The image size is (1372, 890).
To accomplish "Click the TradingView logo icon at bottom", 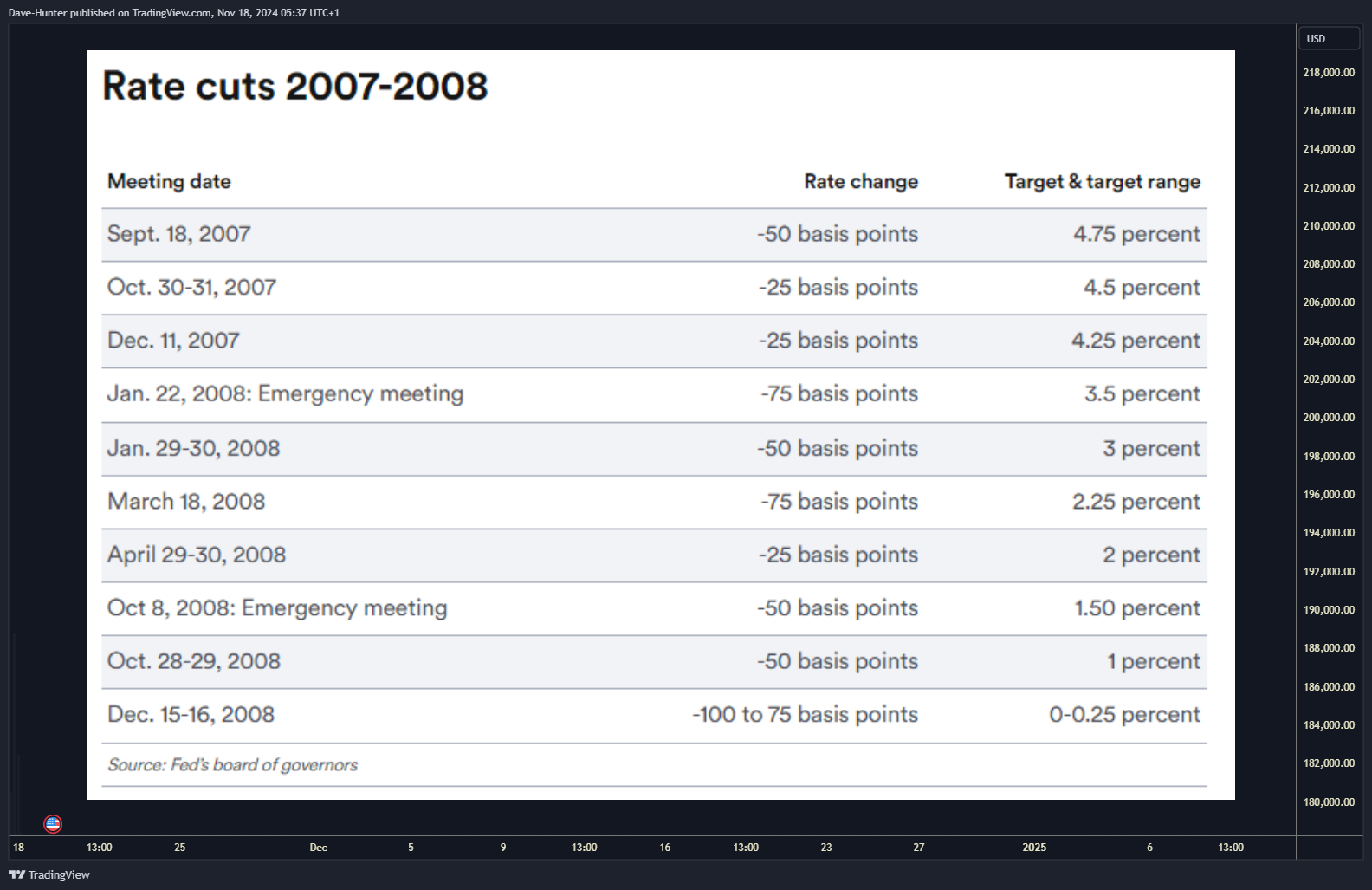I will pyautogui.click(x=16, y=874).
